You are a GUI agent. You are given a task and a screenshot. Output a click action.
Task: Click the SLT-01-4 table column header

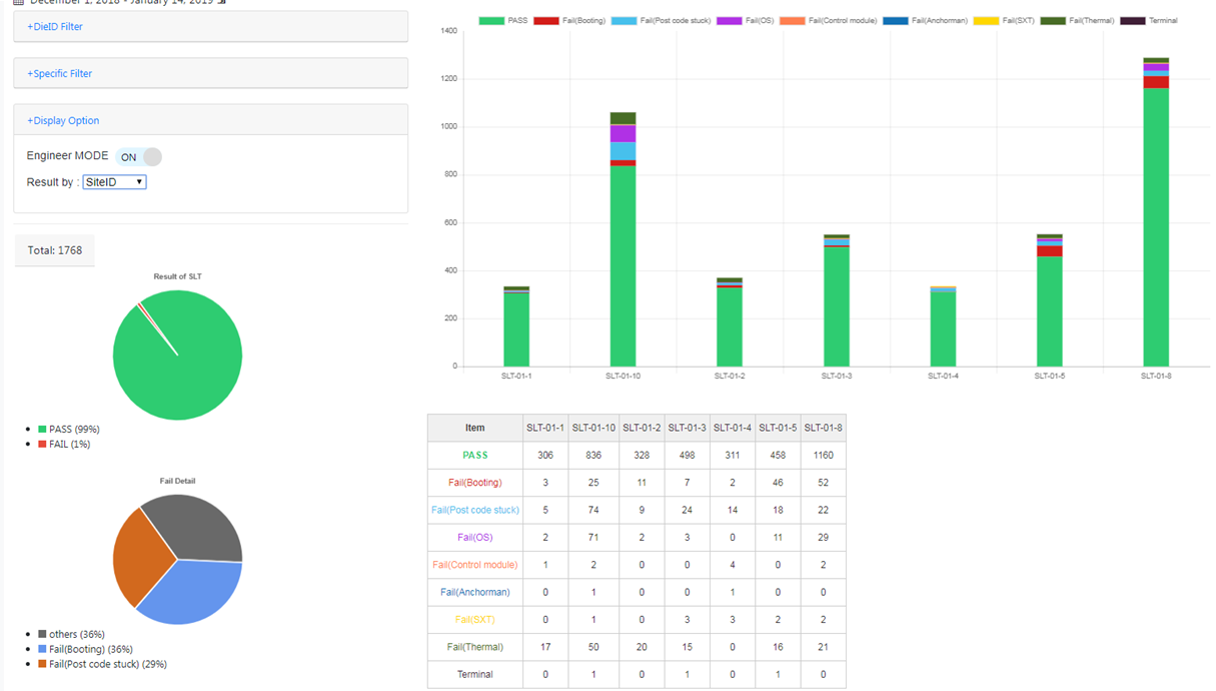(734, 428)
